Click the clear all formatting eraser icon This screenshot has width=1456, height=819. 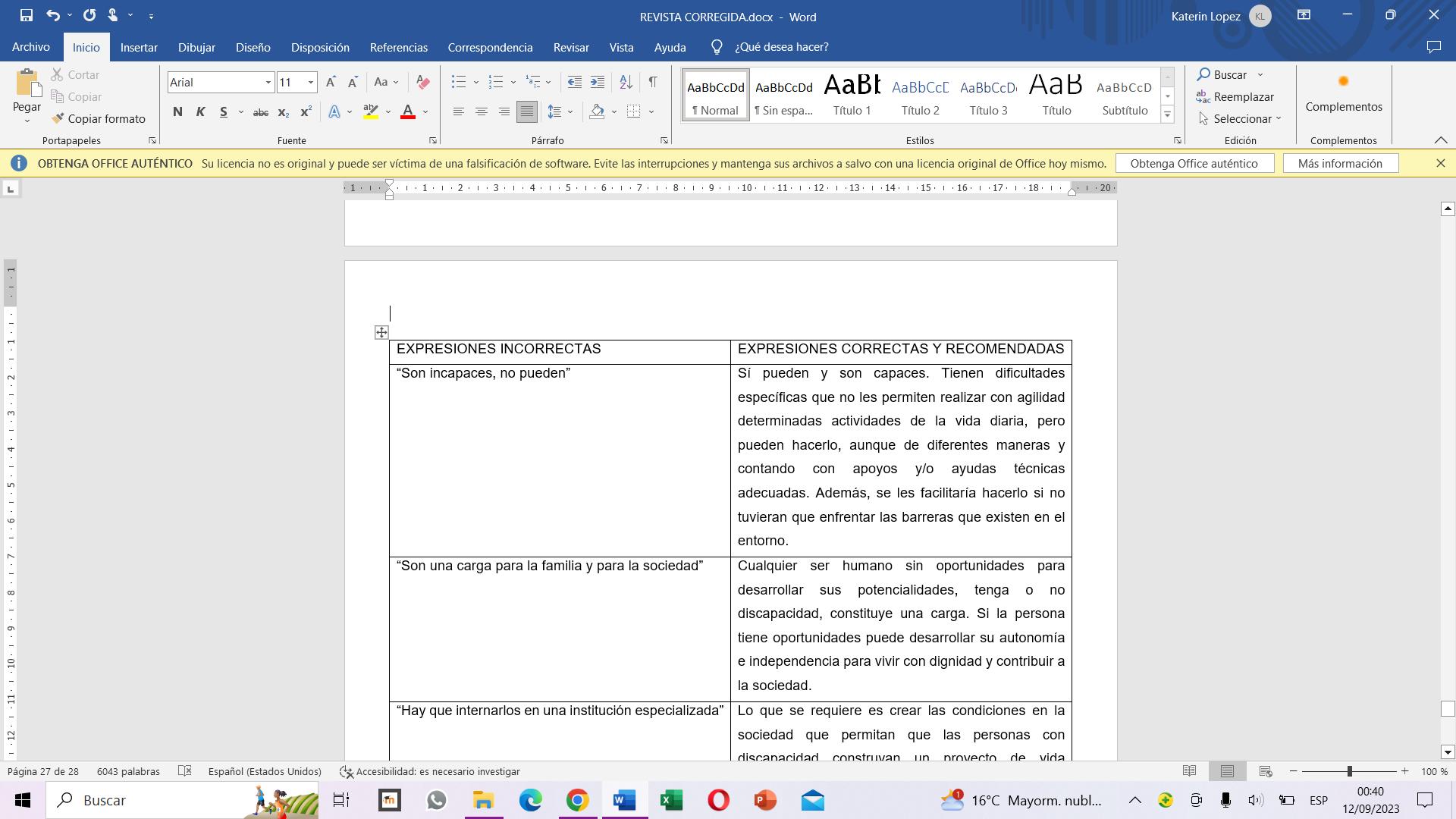click(x=423, y=82)
